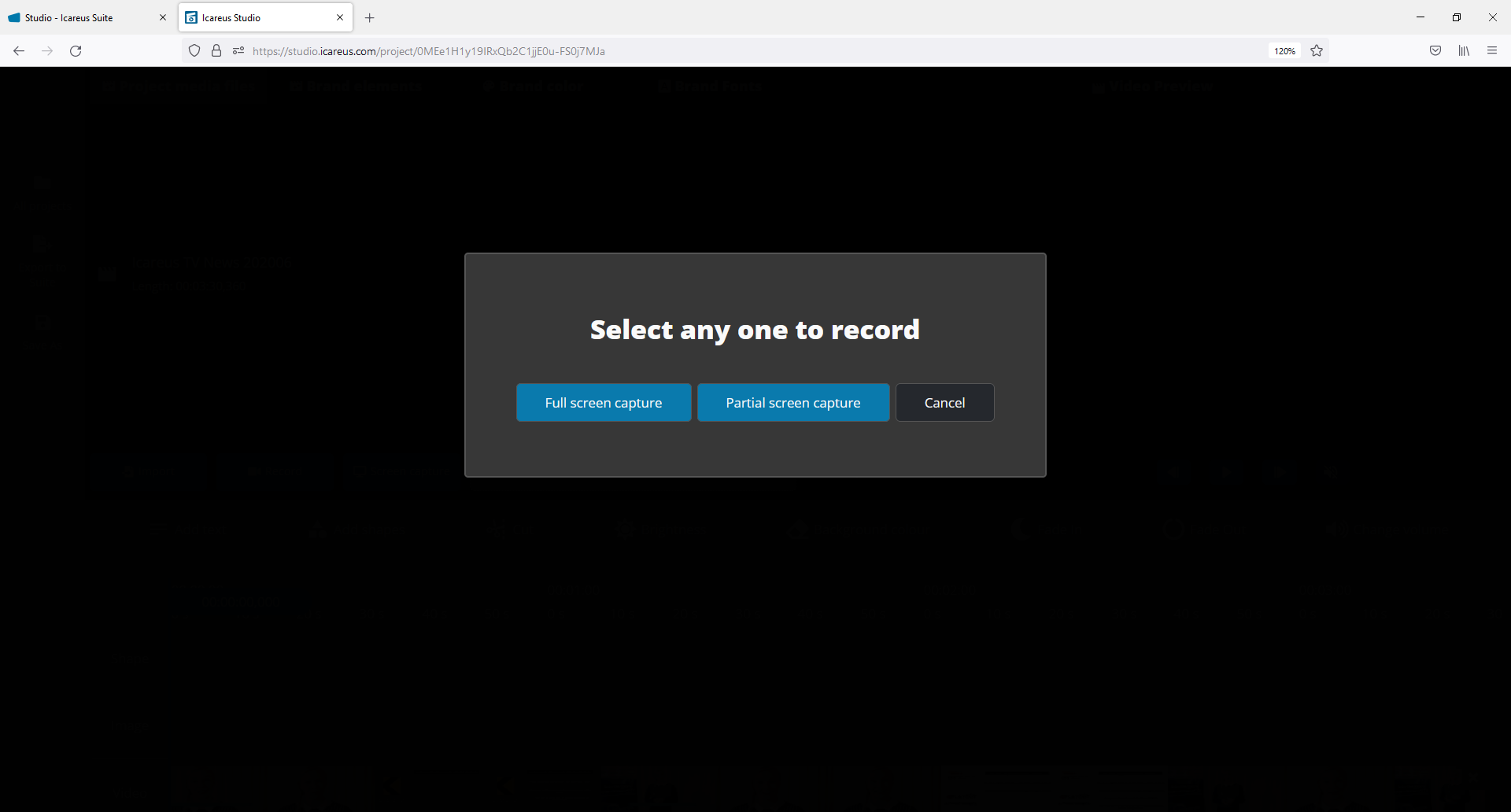Click the Full screen capture button
This screenshot has width=1511, height=812.
tap(604, 403)
